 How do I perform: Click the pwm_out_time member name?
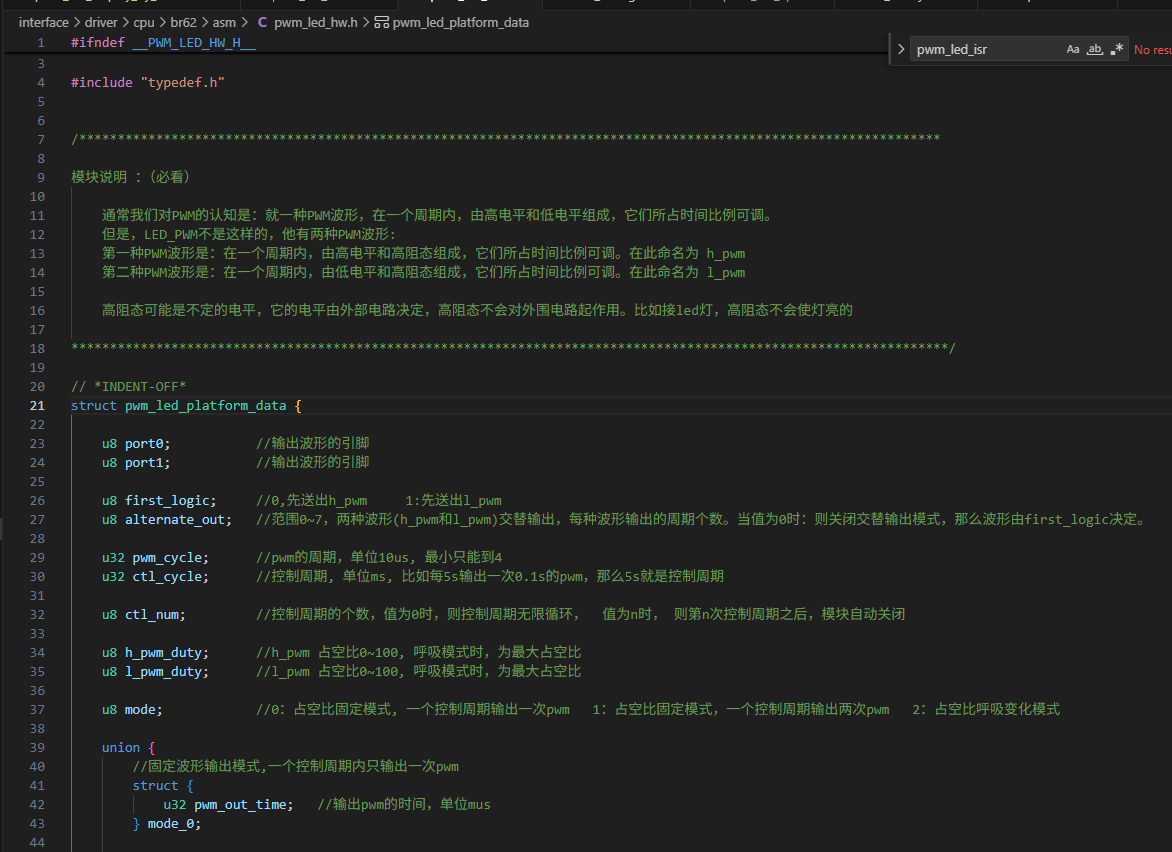(x=241, y=805)
